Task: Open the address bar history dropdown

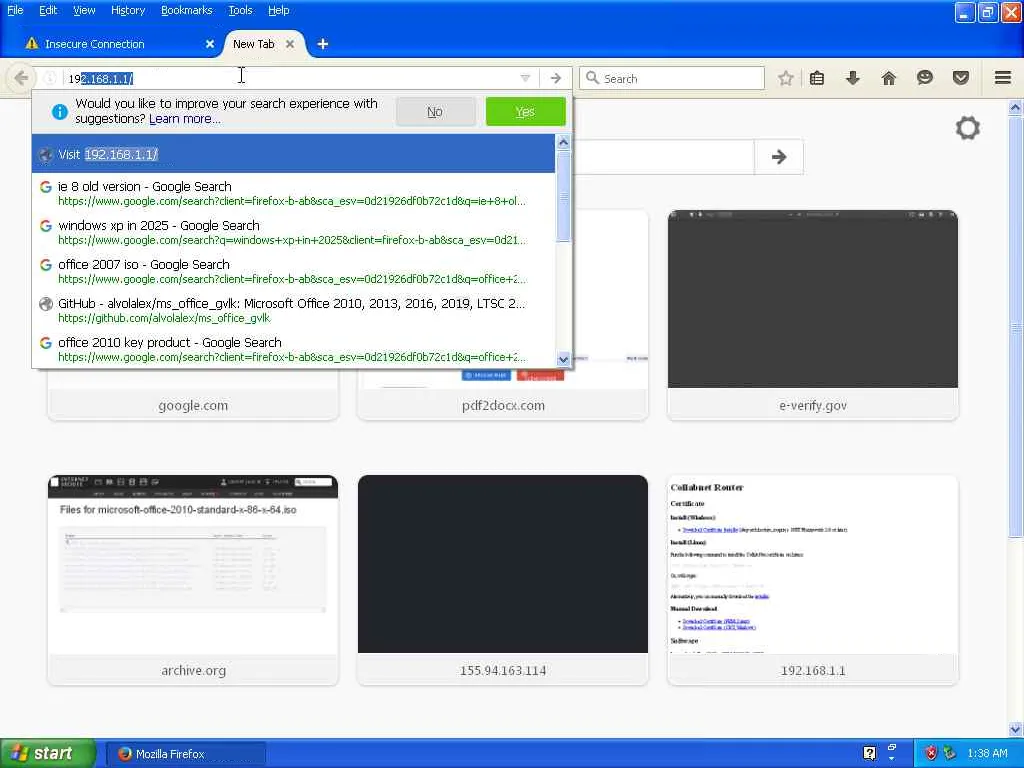Action: (525, 78)
